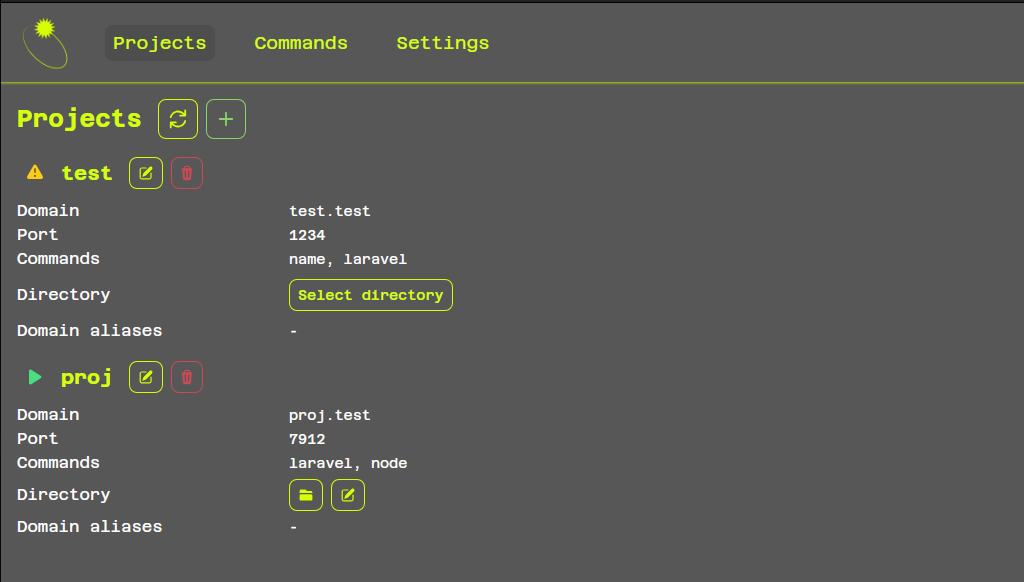Edit the proj project
Viewport: 1024px width, 582px height.
coord(146,377)
